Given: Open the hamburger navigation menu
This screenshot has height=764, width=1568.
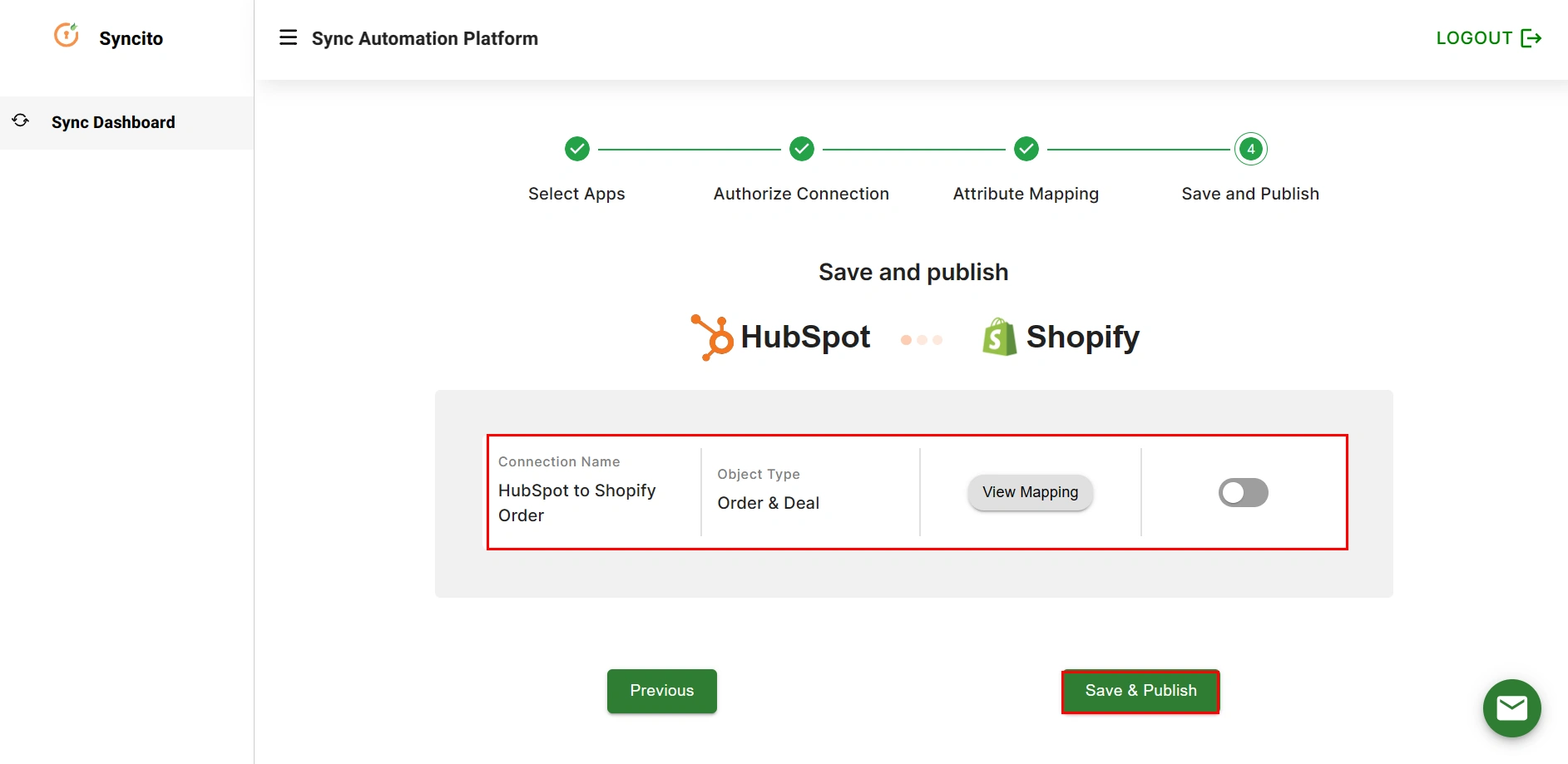Looking at the screenshot, I should pos(288,37).
